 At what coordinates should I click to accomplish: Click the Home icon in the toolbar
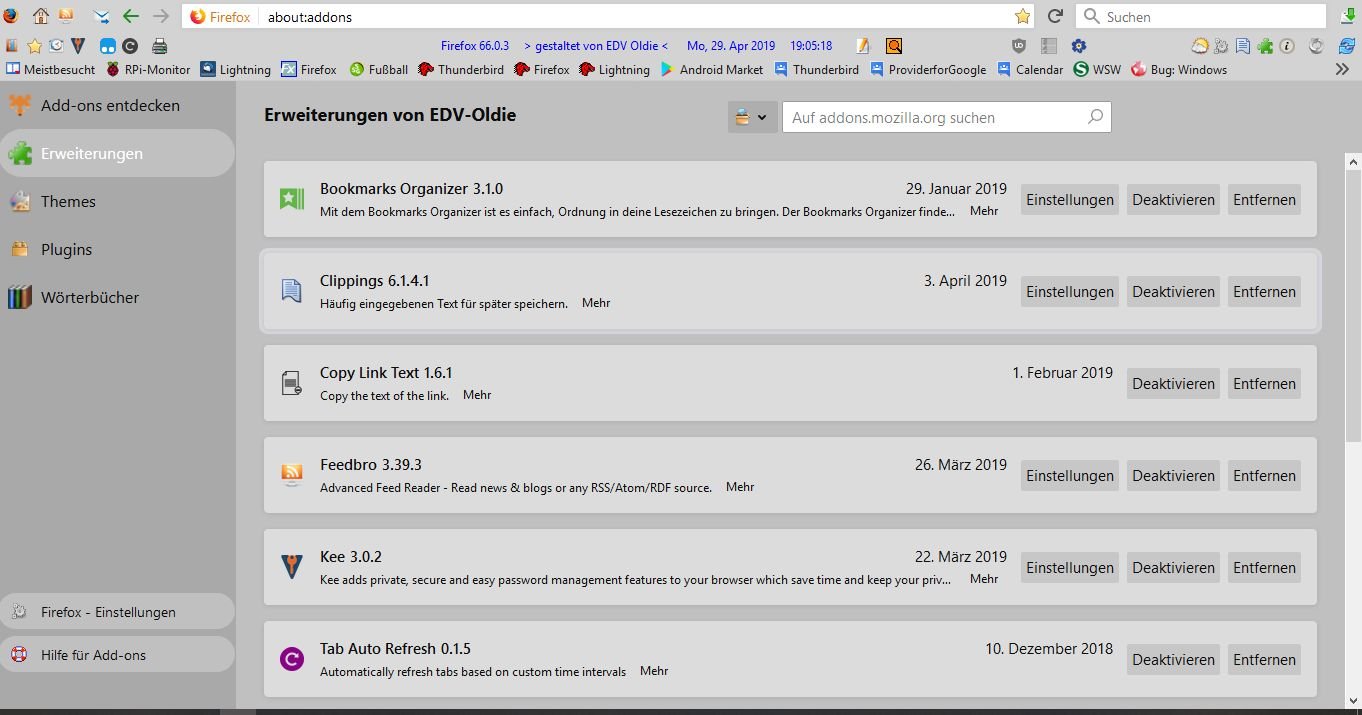point(40,16)
